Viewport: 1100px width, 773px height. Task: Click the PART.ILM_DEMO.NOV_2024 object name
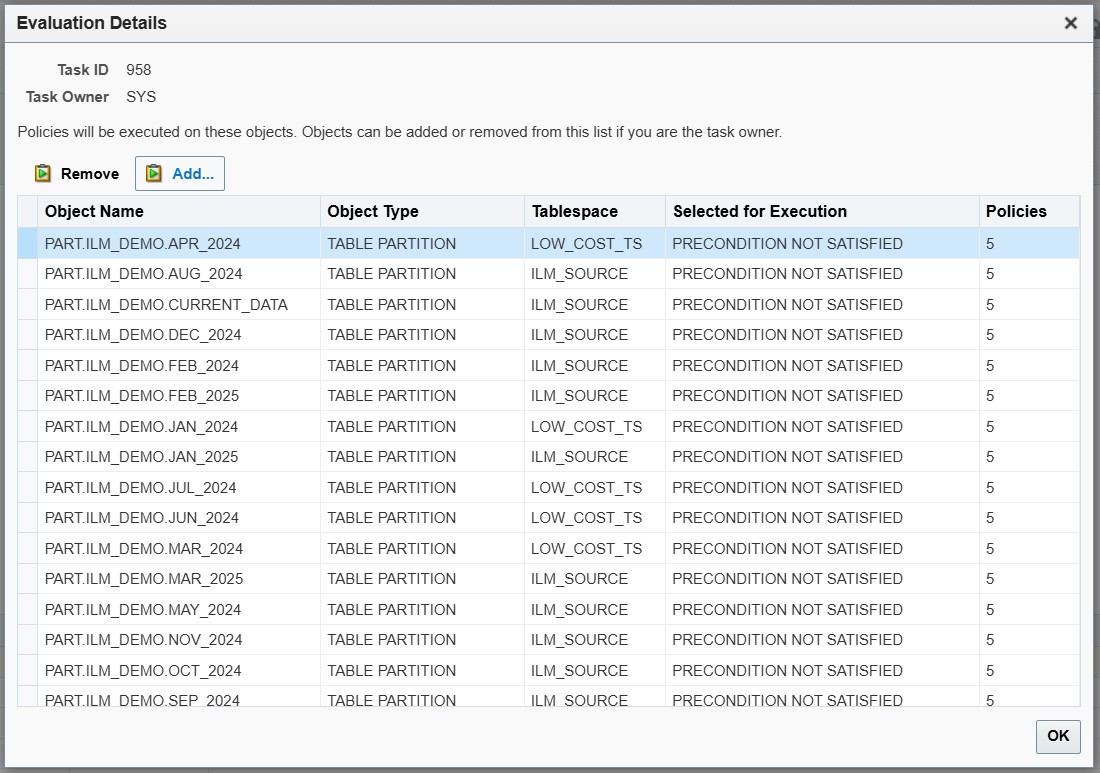[144, 640]
